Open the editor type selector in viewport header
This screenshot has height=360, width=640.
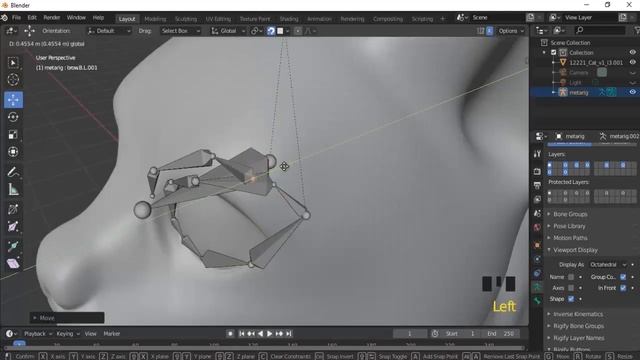point(11,31)
